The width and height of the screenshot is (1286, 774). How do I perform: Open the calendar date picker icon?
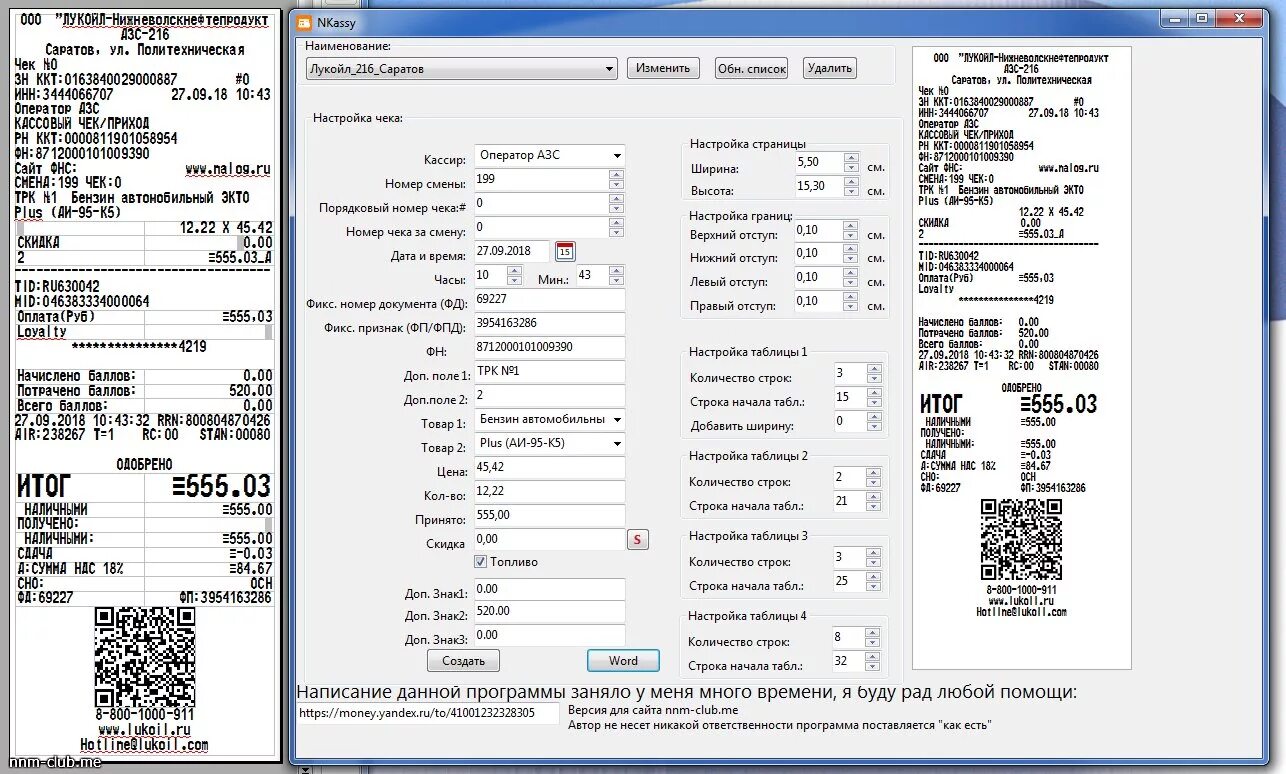(x=565, y=252)
